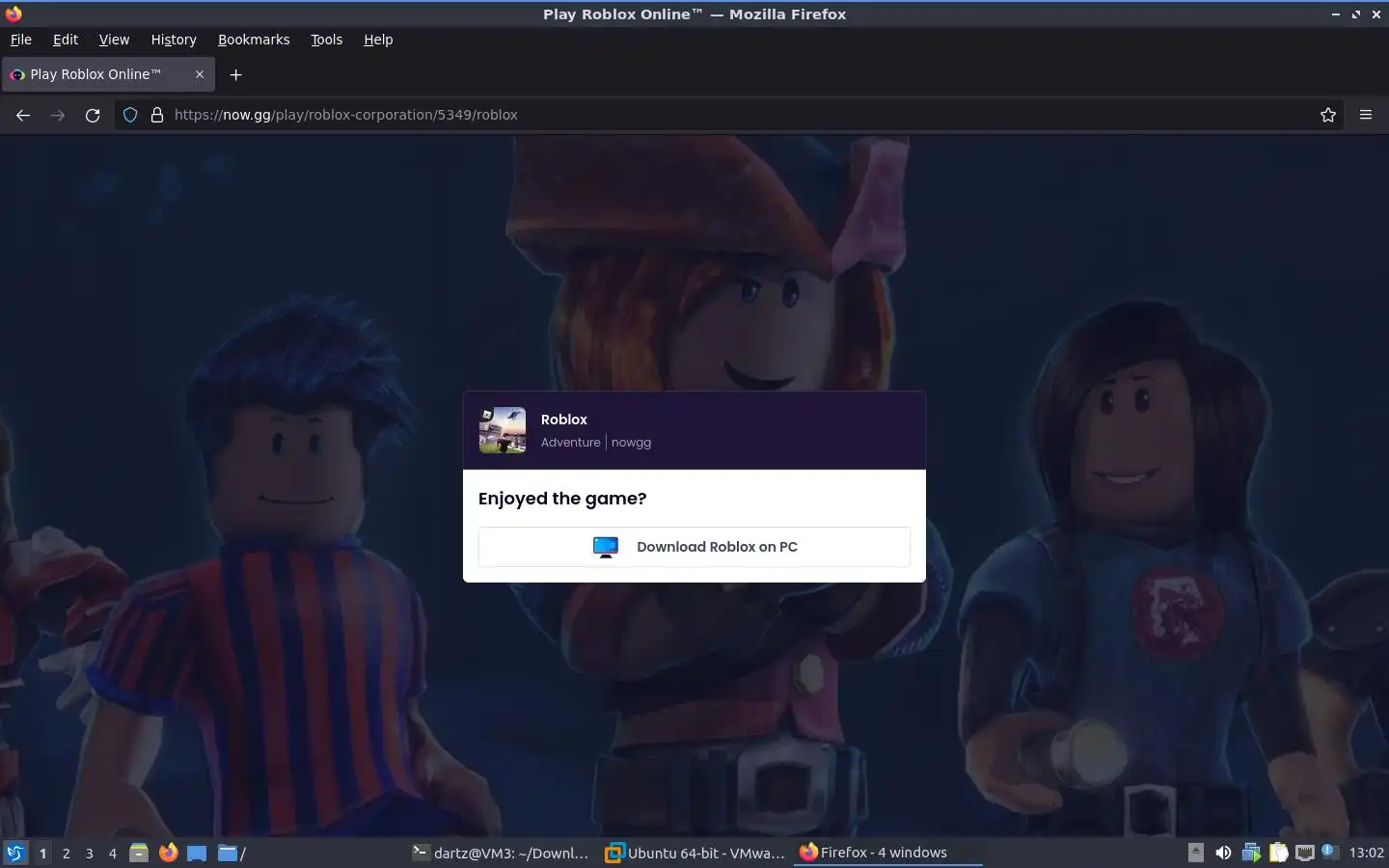Viewport: 1389px width, 868px height.
Task: Open the View menu
Action: (114, 40)
